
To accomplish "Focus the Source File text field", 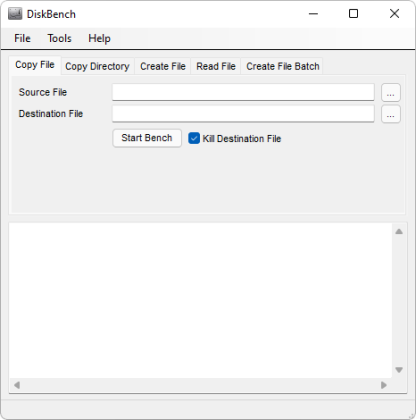I will coord(243,92).
